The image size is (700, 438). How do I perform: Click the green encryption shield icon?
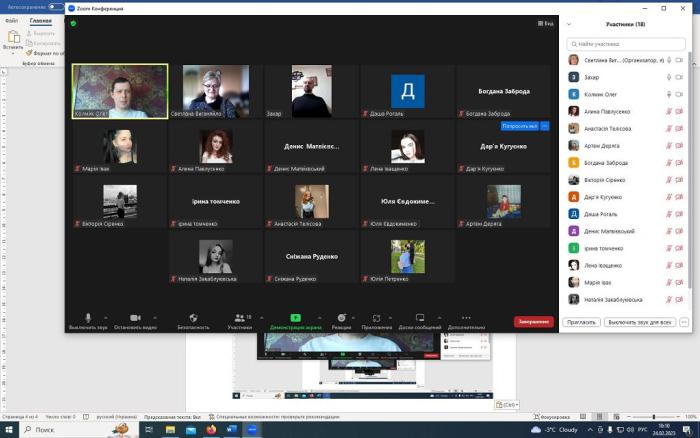(73, 23)
